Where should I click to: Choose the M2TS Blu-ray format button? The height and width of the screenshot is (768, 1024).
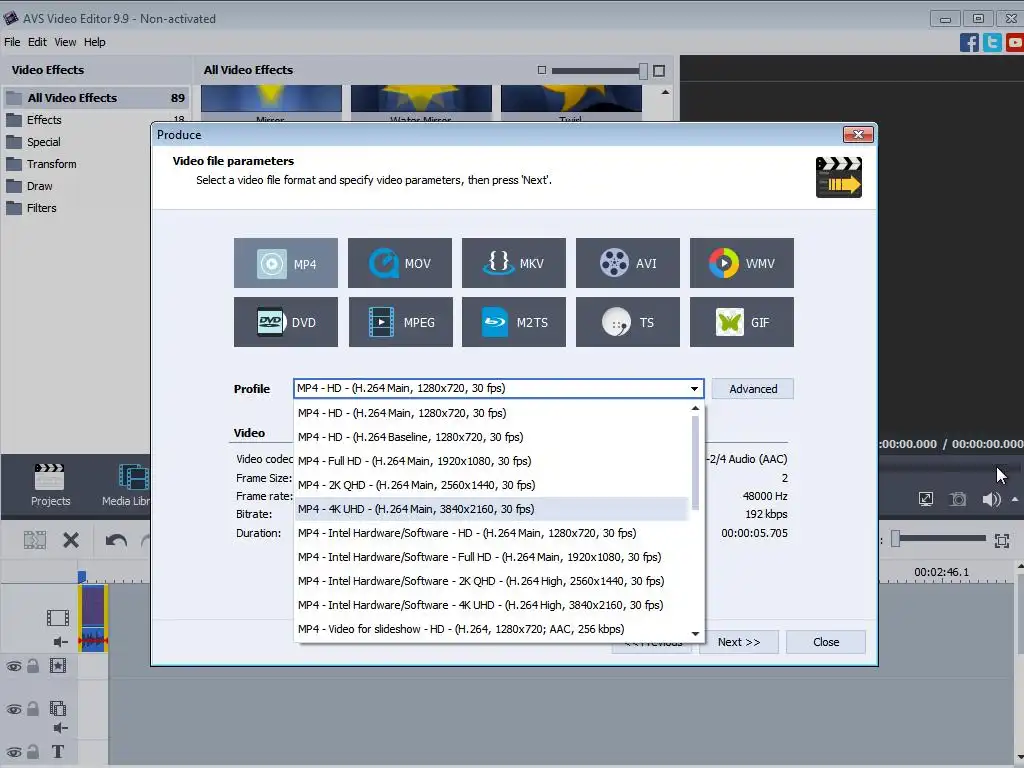pyautogui.click(x=513, y=322)
